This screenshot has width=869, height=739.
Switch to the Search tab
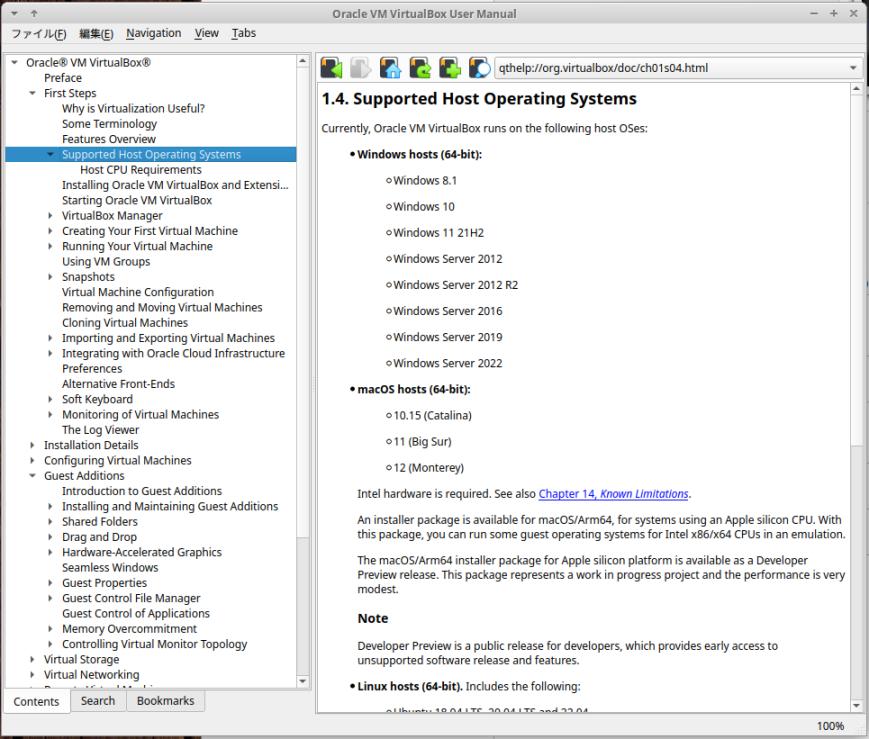pos(98,701)
